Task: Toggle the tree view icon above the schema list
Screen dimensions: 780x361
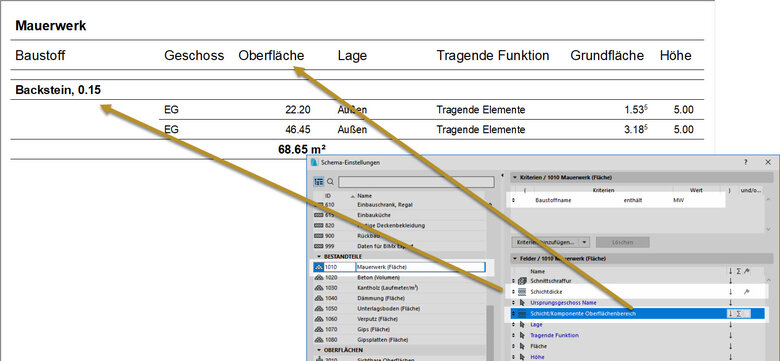Action: (x=318, y=182)
